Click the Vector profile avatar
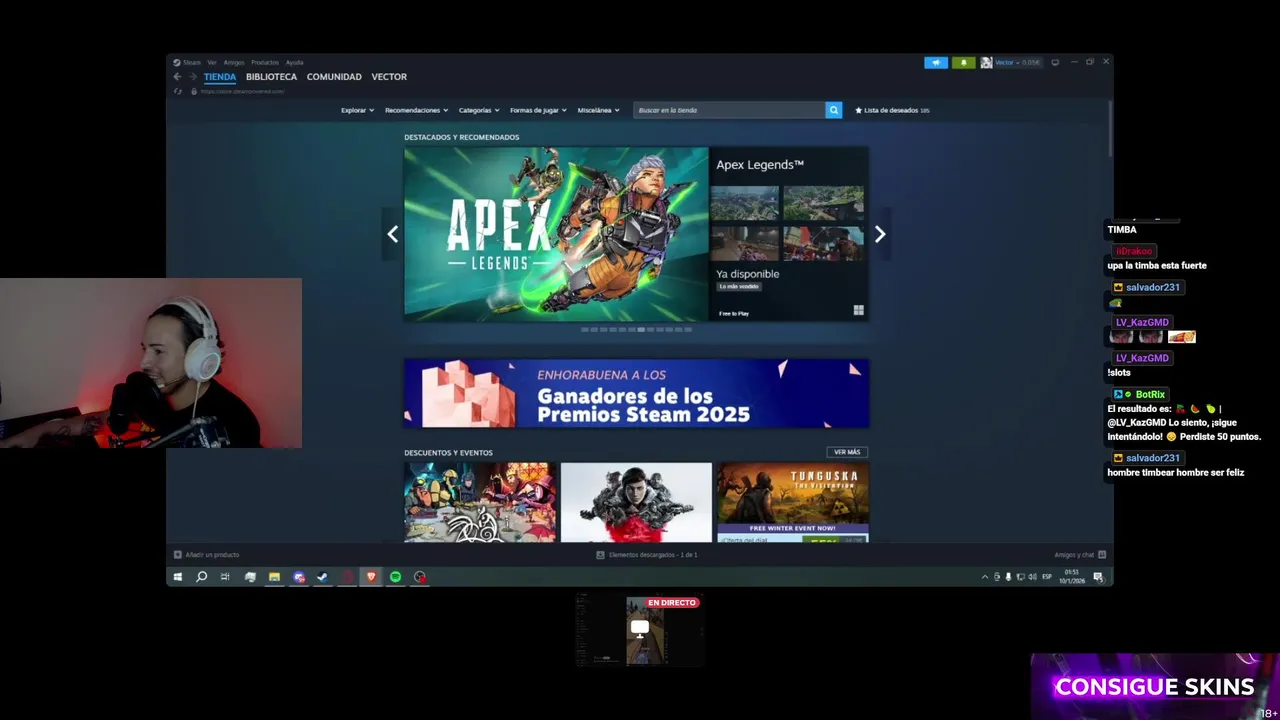This screenshot has height=720, width=1280. (986, 62)
